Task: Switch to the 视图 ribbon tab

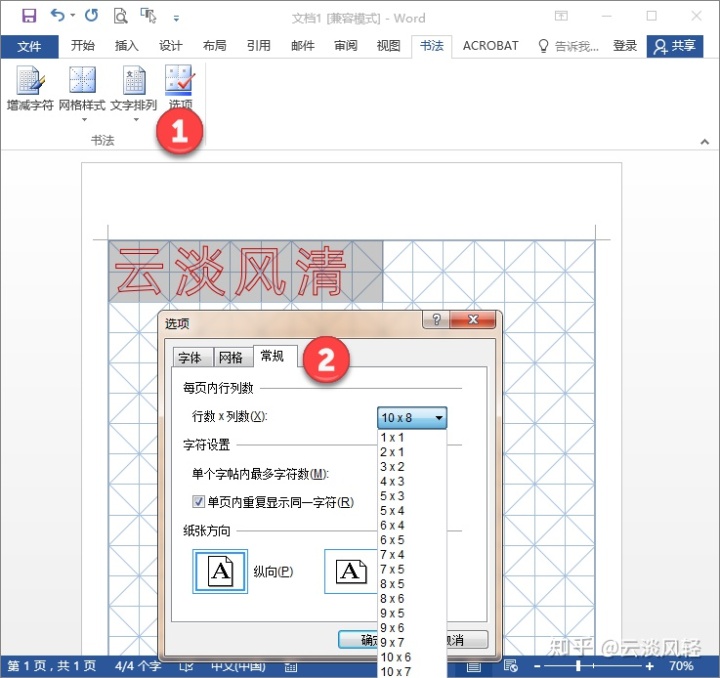Action: [388, 46]
